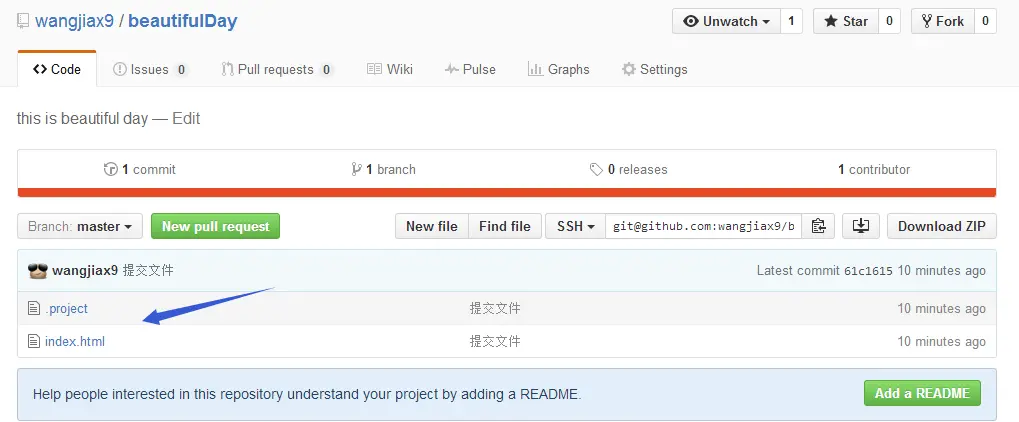The width and height of the screenshot is (1019, 422).
Task: Click "10 minutes ago" in index.html row
Action: [942, 341]
